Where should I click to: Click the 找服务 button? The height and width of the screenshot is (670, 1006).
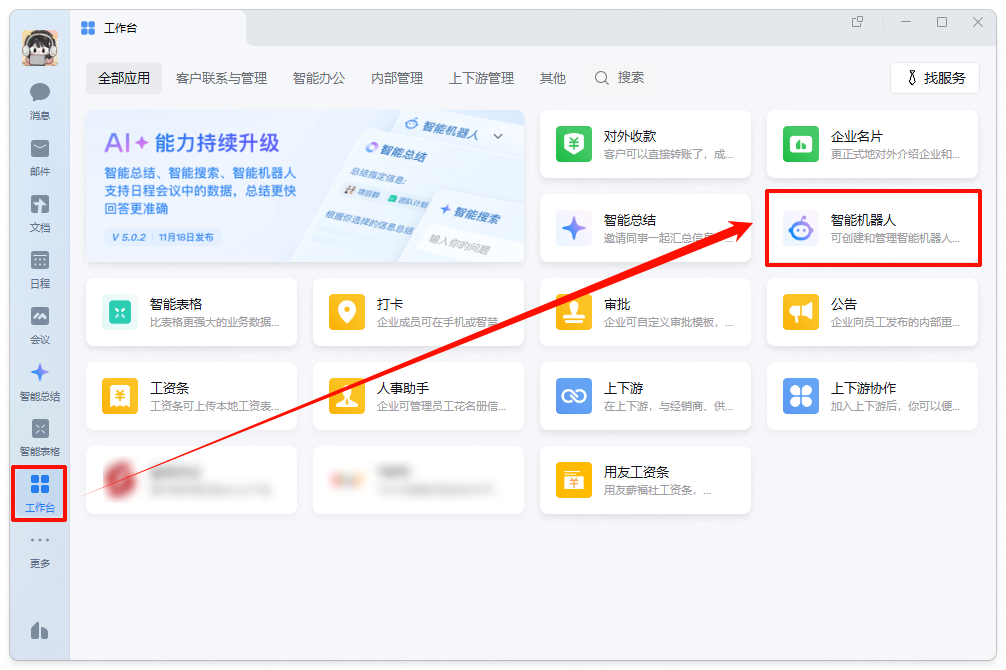click(x=934, y=77)
